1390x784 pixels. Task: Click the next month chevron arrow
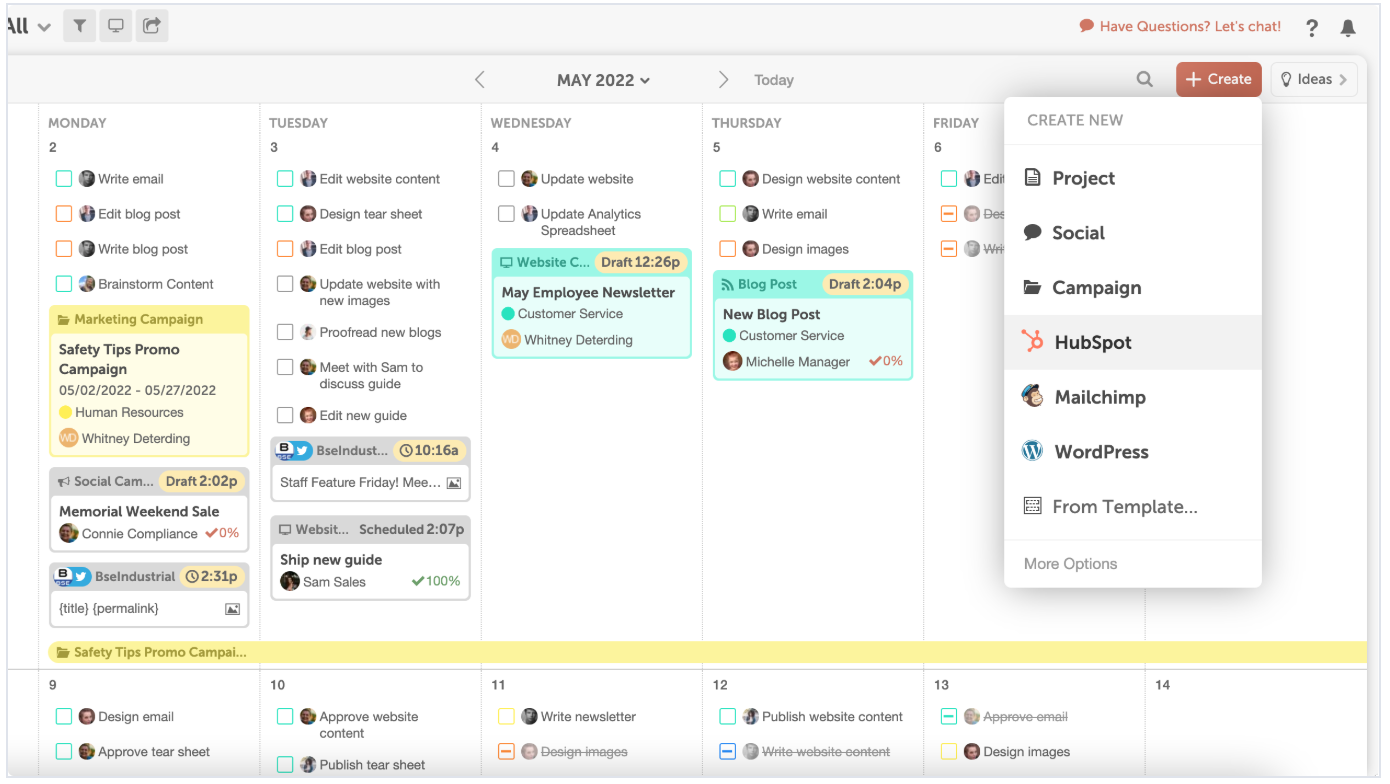723,79
